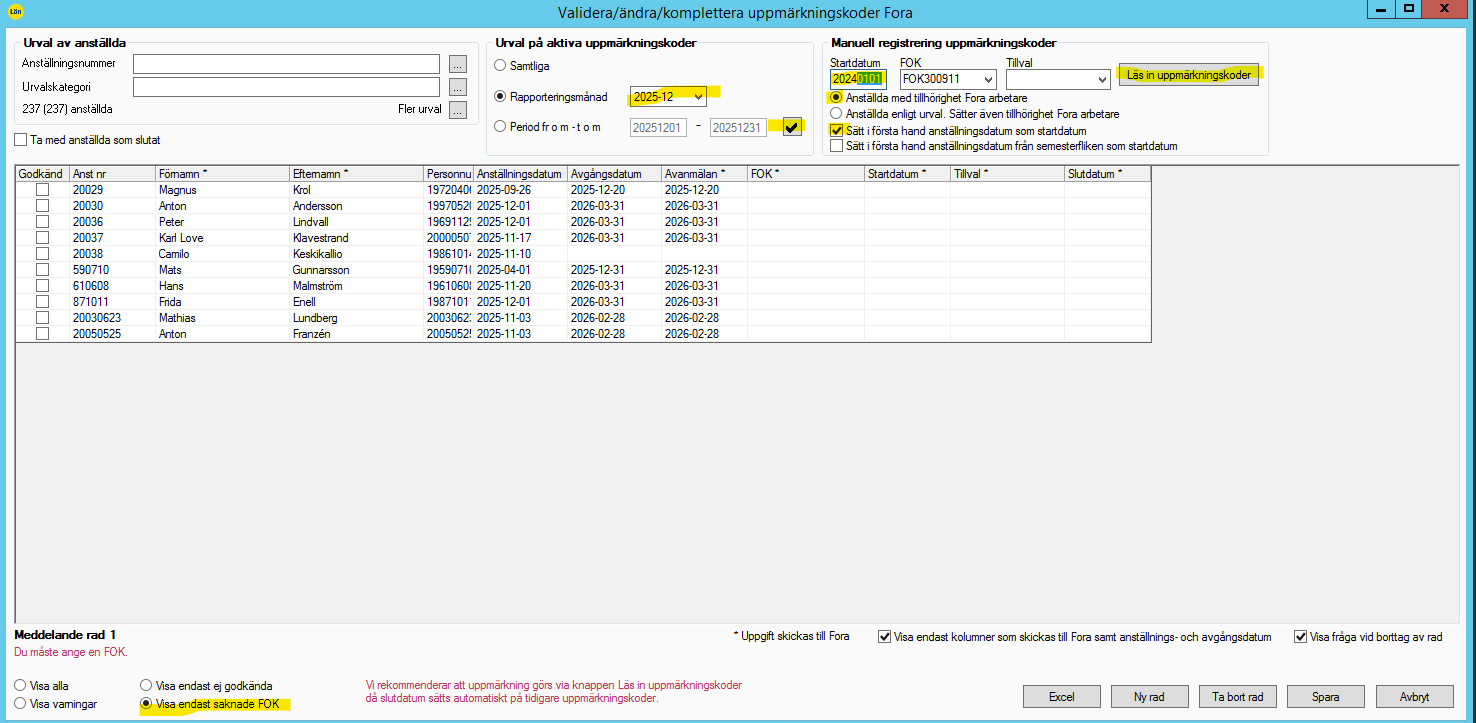This screenshot has height=723, width=1476.
Task: Choose the 'Visa alla' radio button
Action: (x=21, y=686)
